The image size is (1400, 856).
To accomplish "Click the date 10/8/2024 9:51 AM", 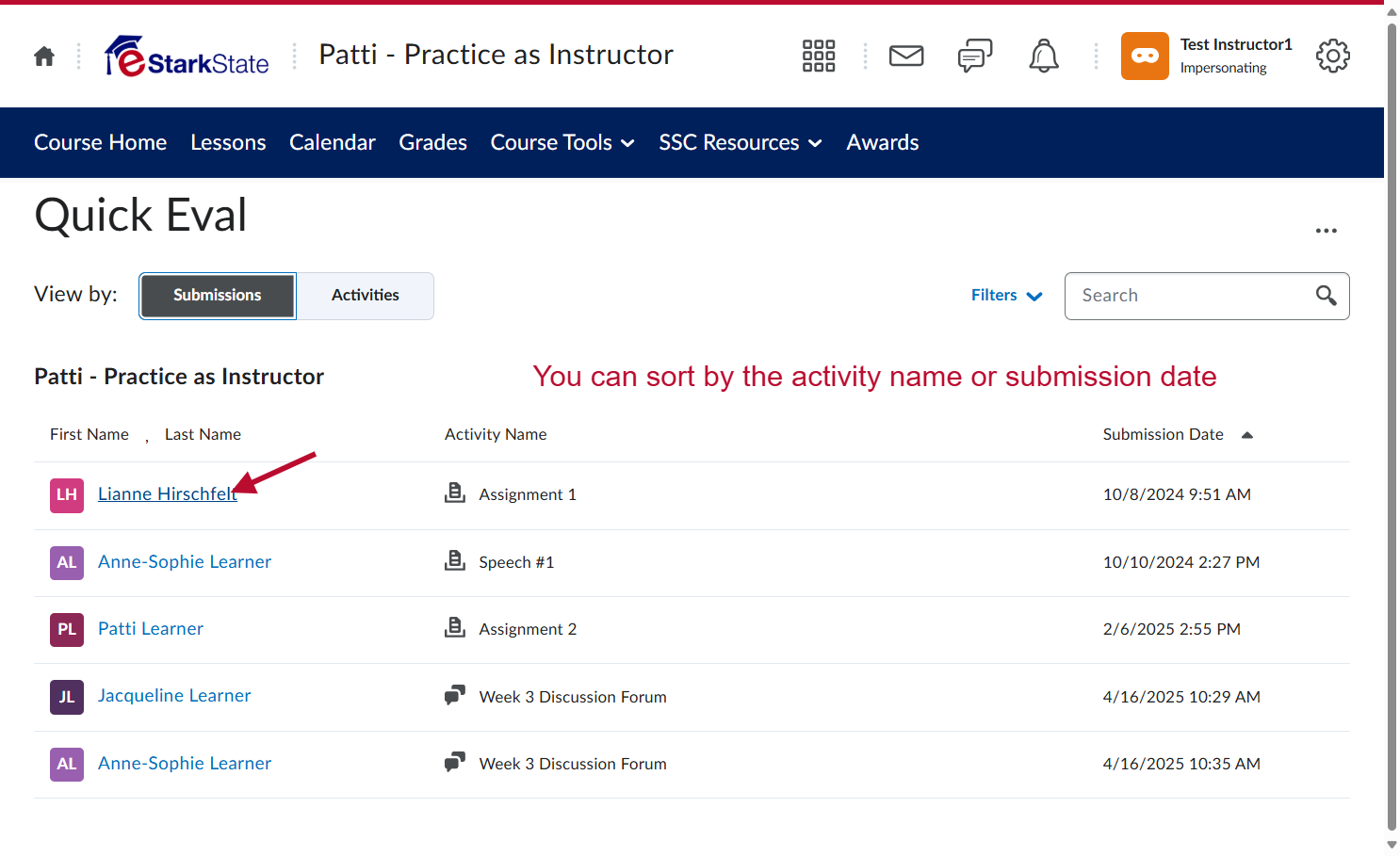I will (x=1177, y=494).
